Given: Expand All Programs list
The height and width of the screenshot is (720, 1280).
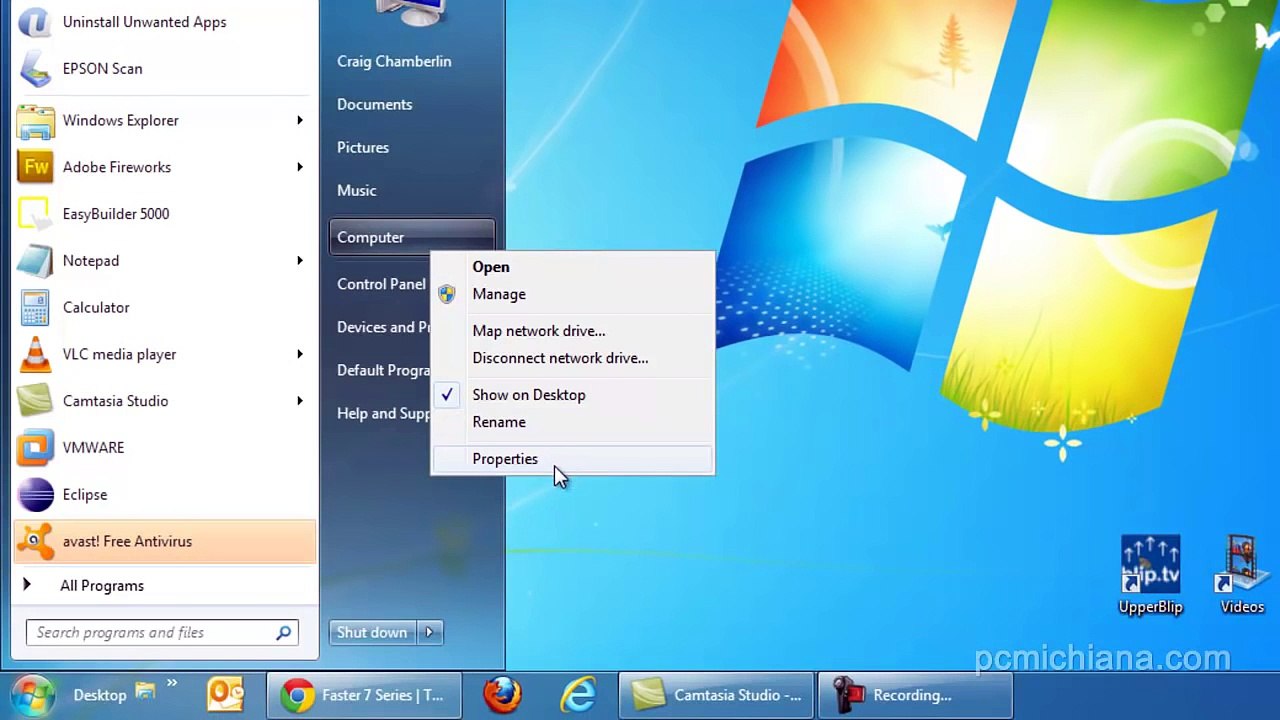Looking at the screenshot, I should click(x=101, y=586).
